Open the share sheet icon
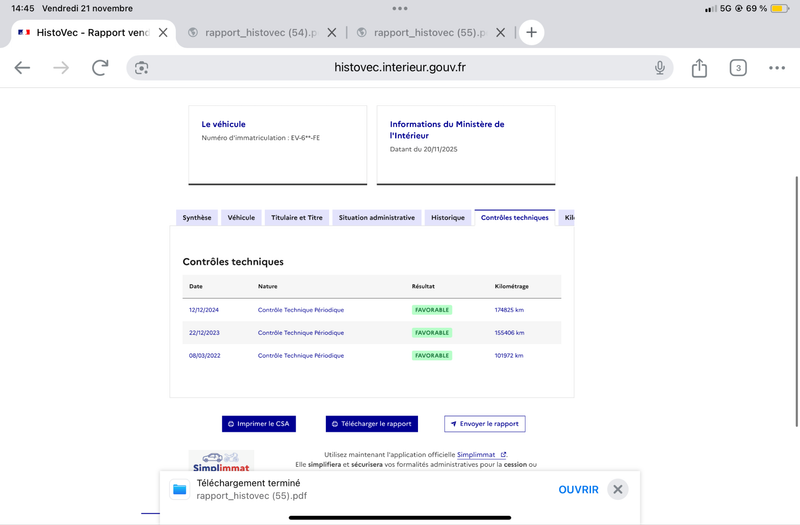Image resolution: width=800 pixels, height=525 pixels. pyautogui.click(x=699, y=67)
